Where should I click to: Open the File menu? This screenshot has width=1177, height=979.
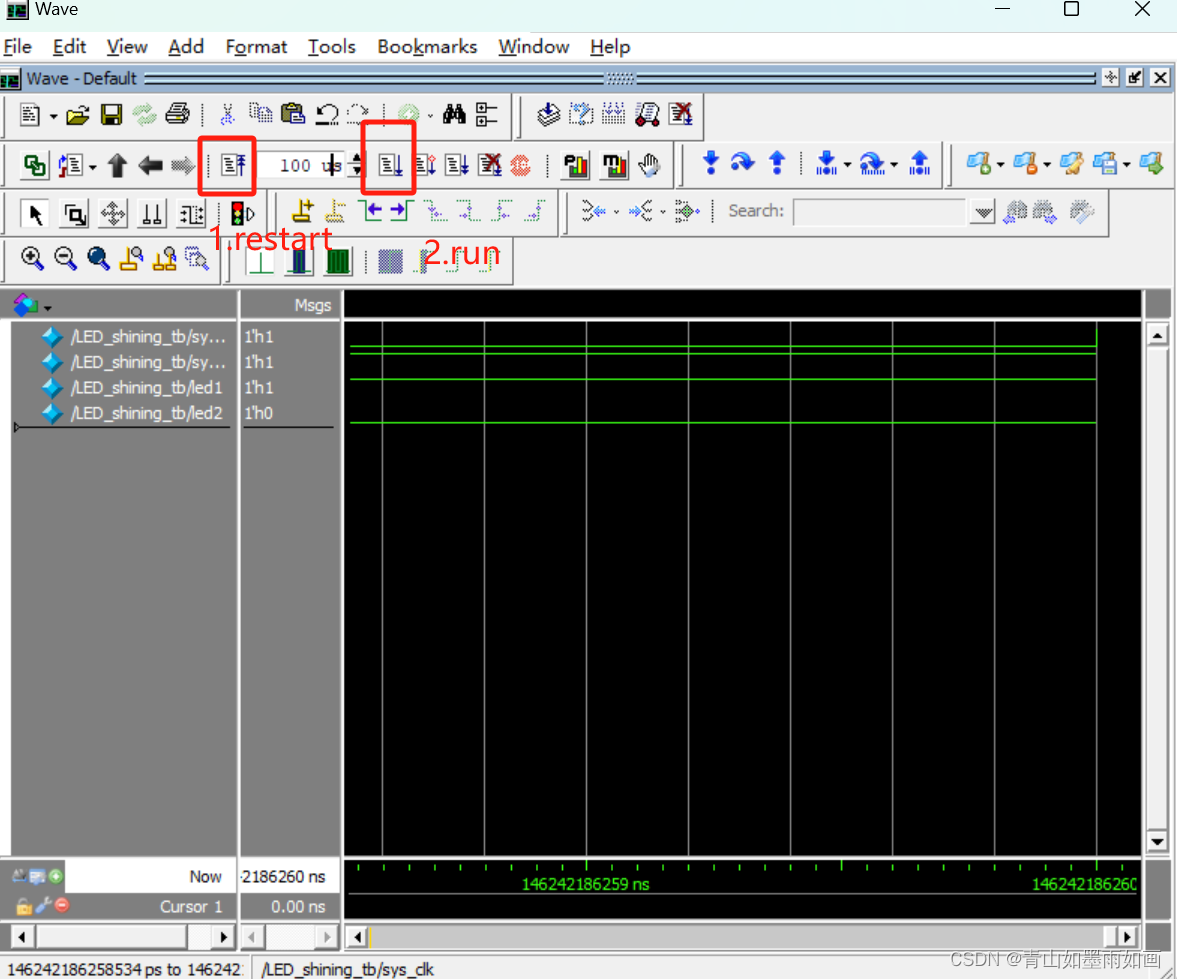click(17, 46)
